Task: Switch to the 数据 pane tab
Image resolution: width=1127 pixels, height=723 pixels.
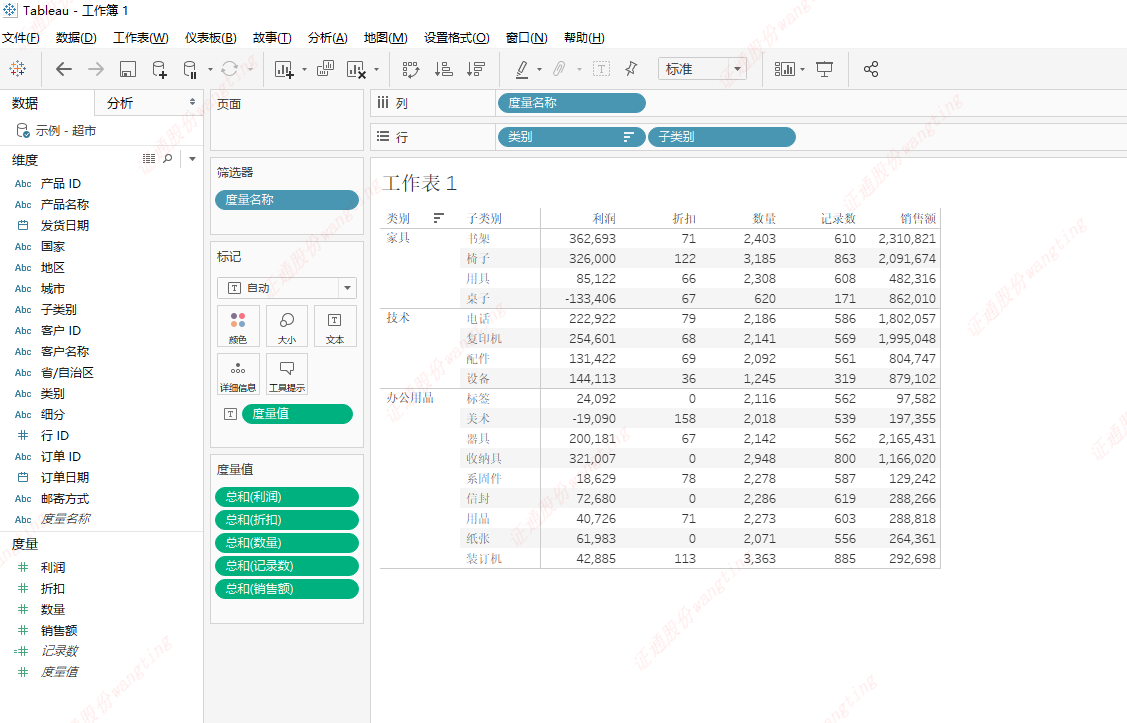Action: click(25, 103)
